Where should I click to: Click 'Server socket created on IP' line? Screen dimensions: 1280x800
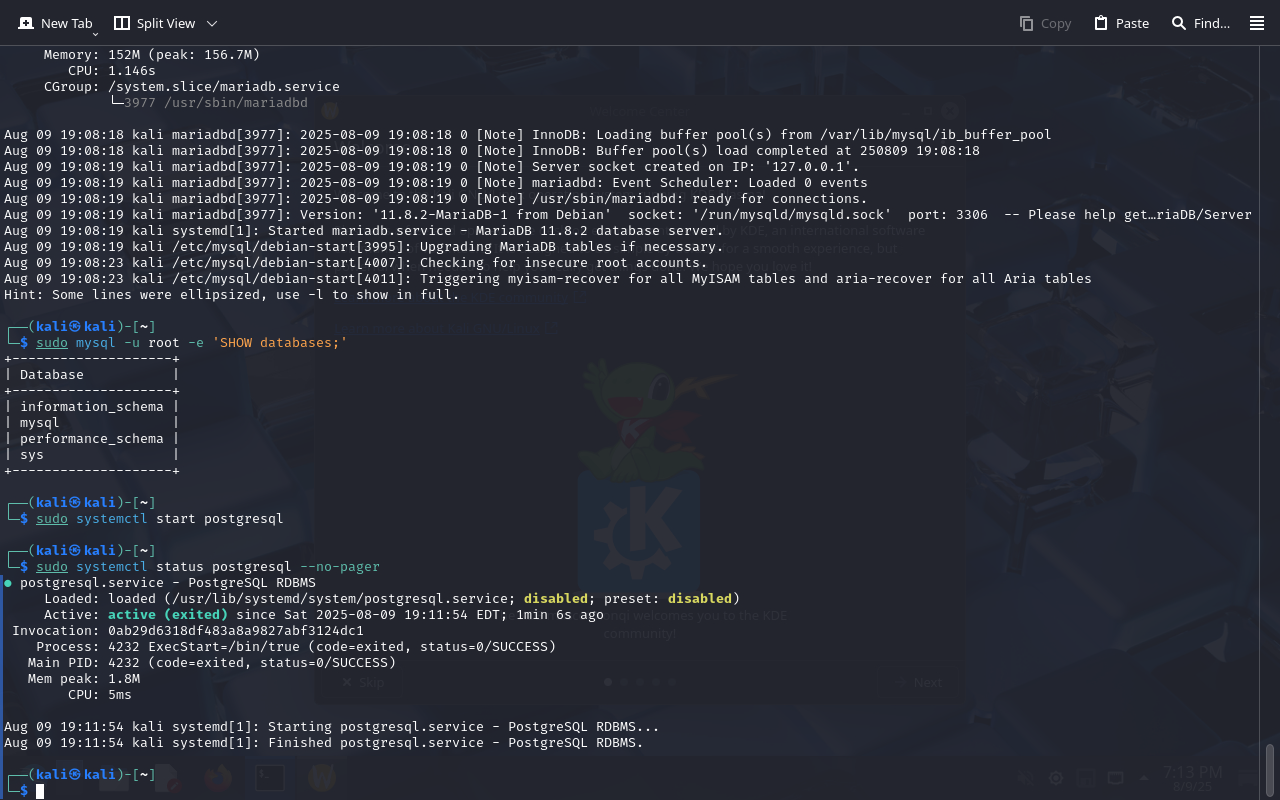(x=432, y=167)
